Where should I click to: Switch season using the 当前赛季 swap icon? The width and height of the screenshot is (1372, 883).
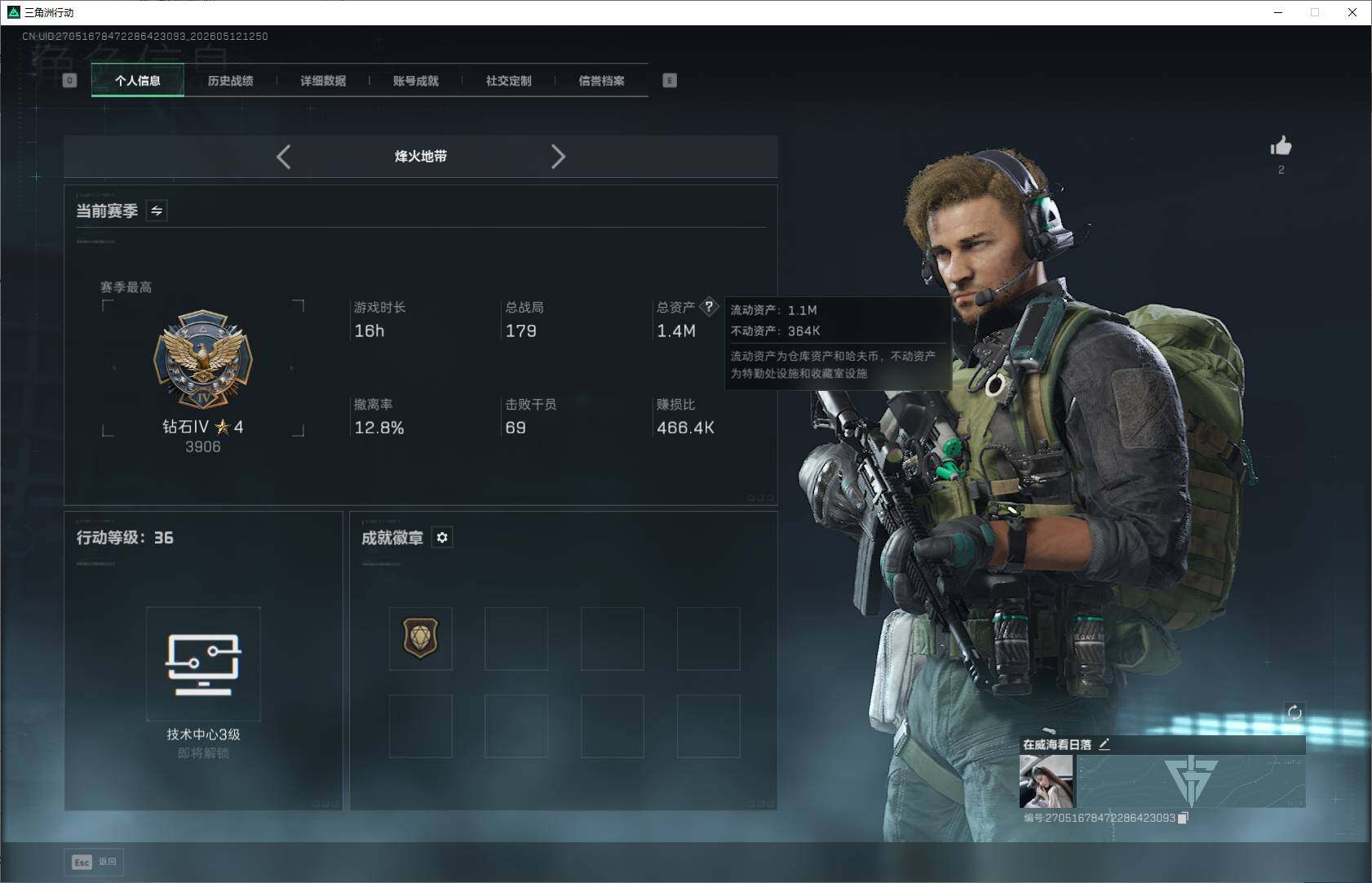[157, 211]
